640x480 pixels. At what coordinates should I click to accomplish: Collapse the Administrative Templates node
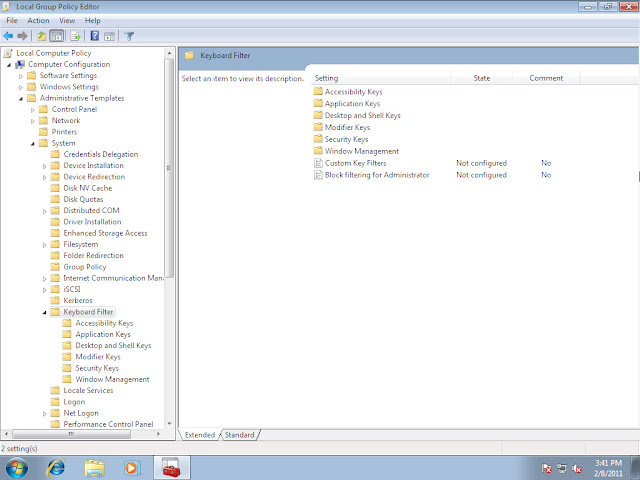point(21,99)
